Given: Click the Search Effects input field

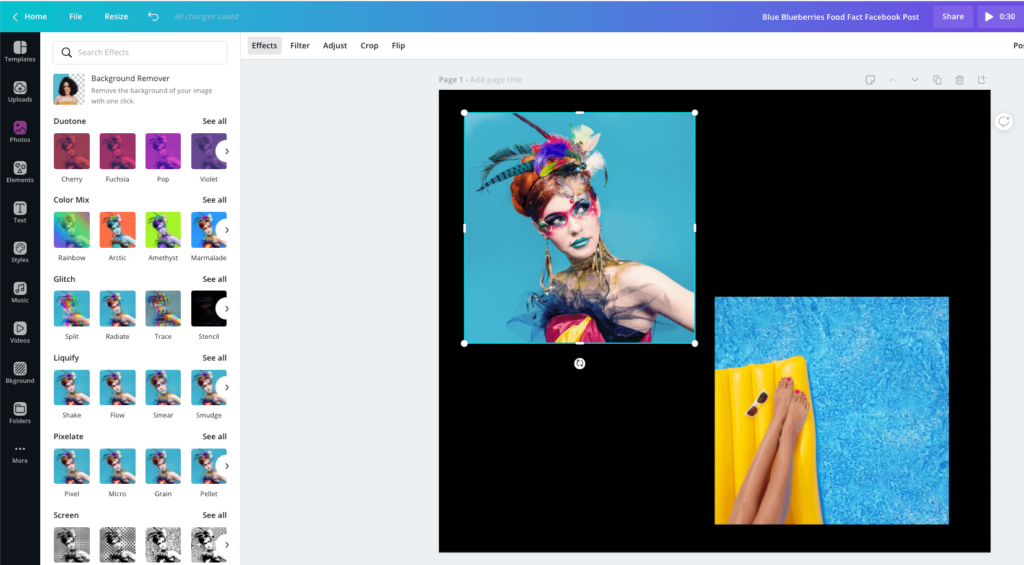Looking at the screenshot, I should 140,52.
